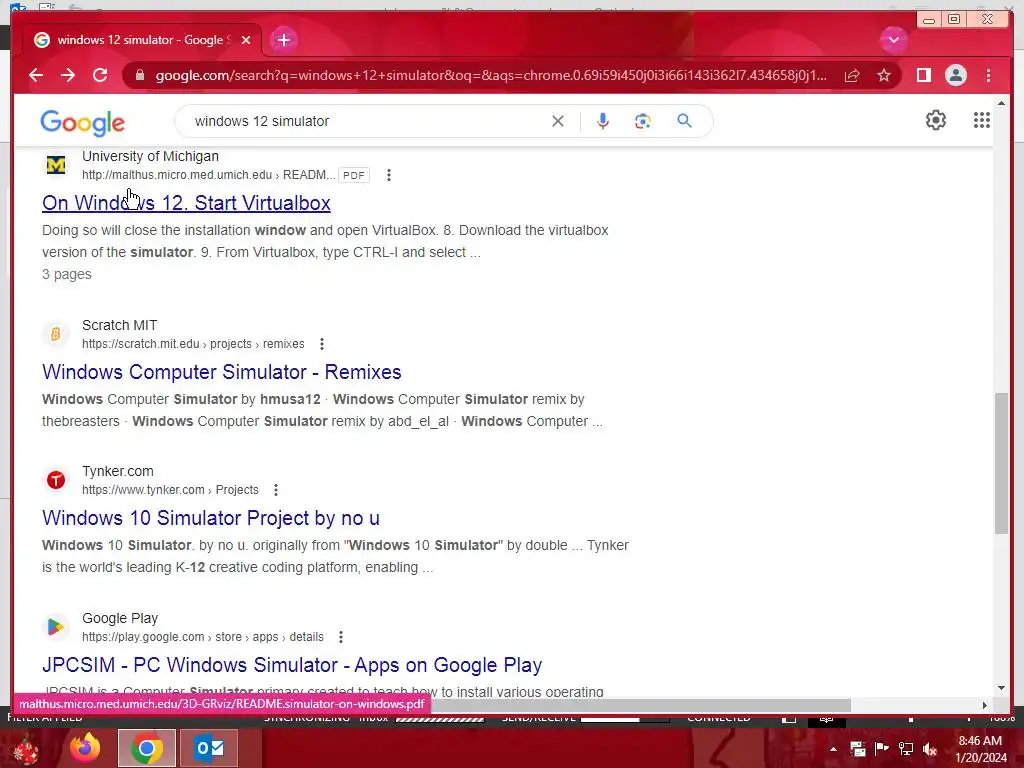Click the muted volume tray icon
The width and height of the screenshot is (1024, 768).
[930, 749]
